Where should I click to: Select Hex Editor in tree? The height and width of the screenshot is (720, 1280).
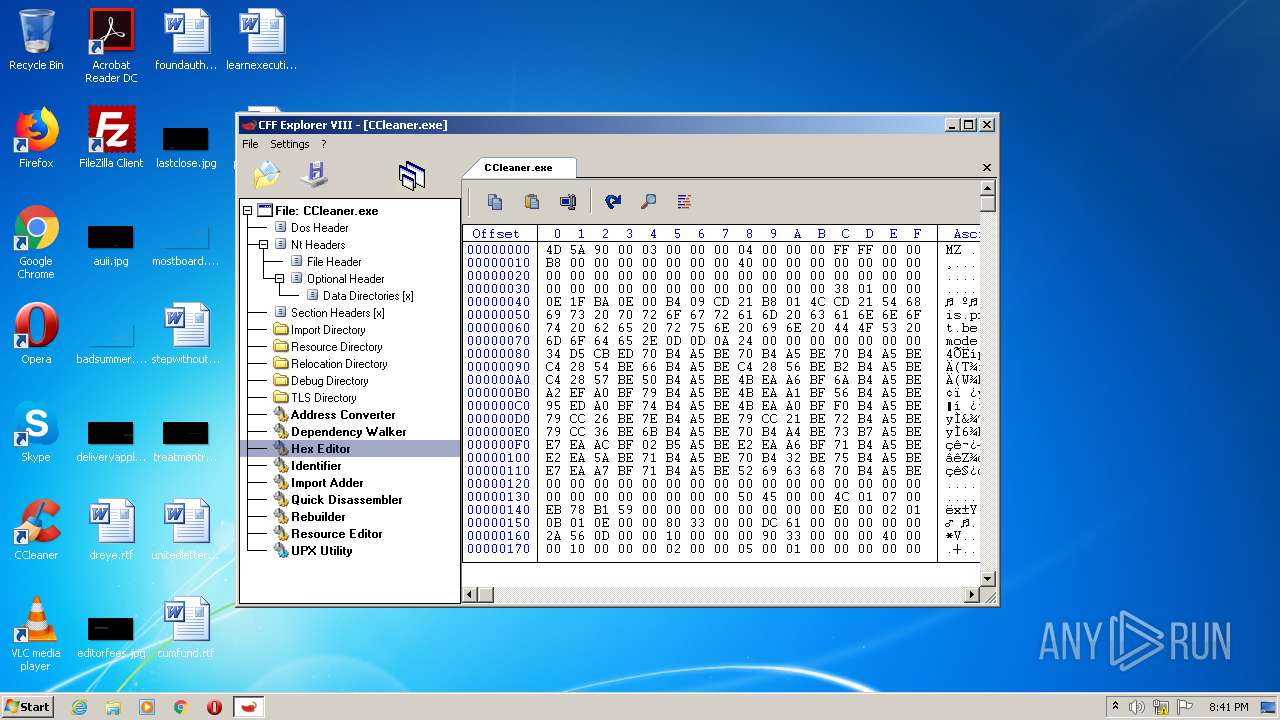pyautogui.click(x=321, y=449)
